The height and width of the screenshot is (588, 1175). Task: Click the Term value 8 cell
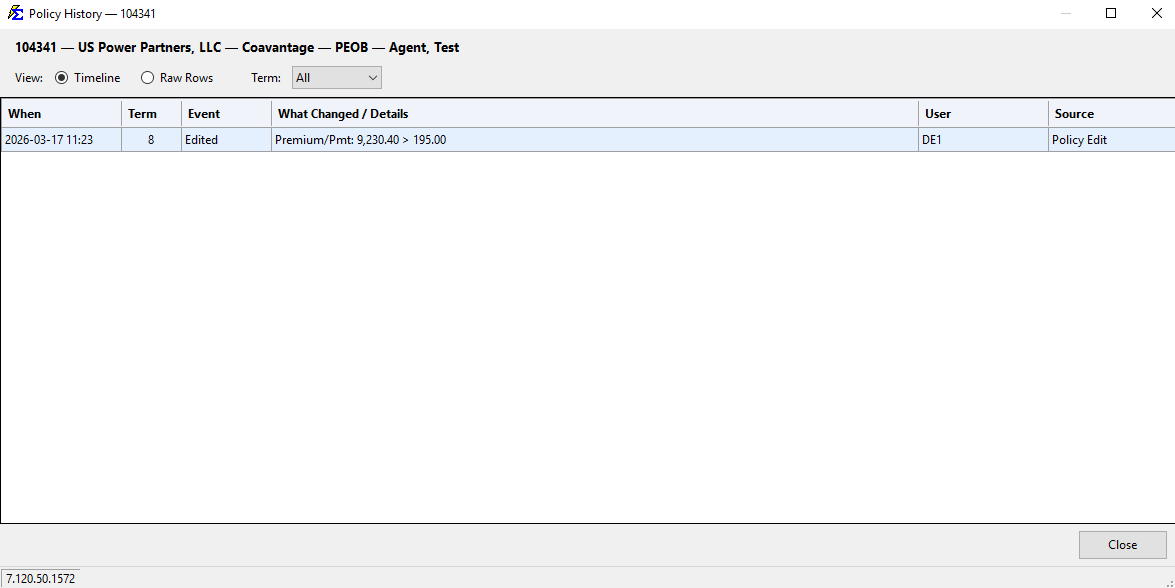click(x=151, y=140)
